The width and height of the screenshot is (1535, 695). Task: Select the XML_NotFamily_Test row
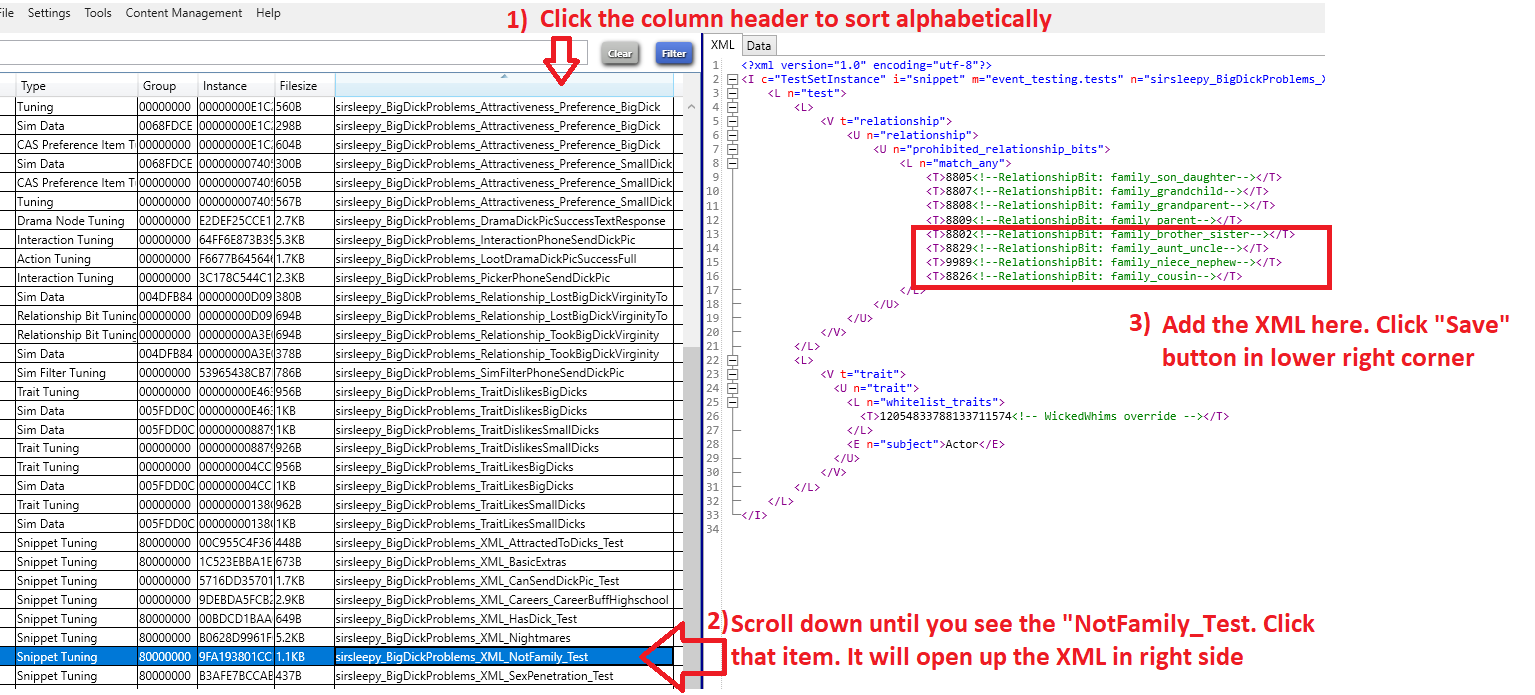[342, 657]
